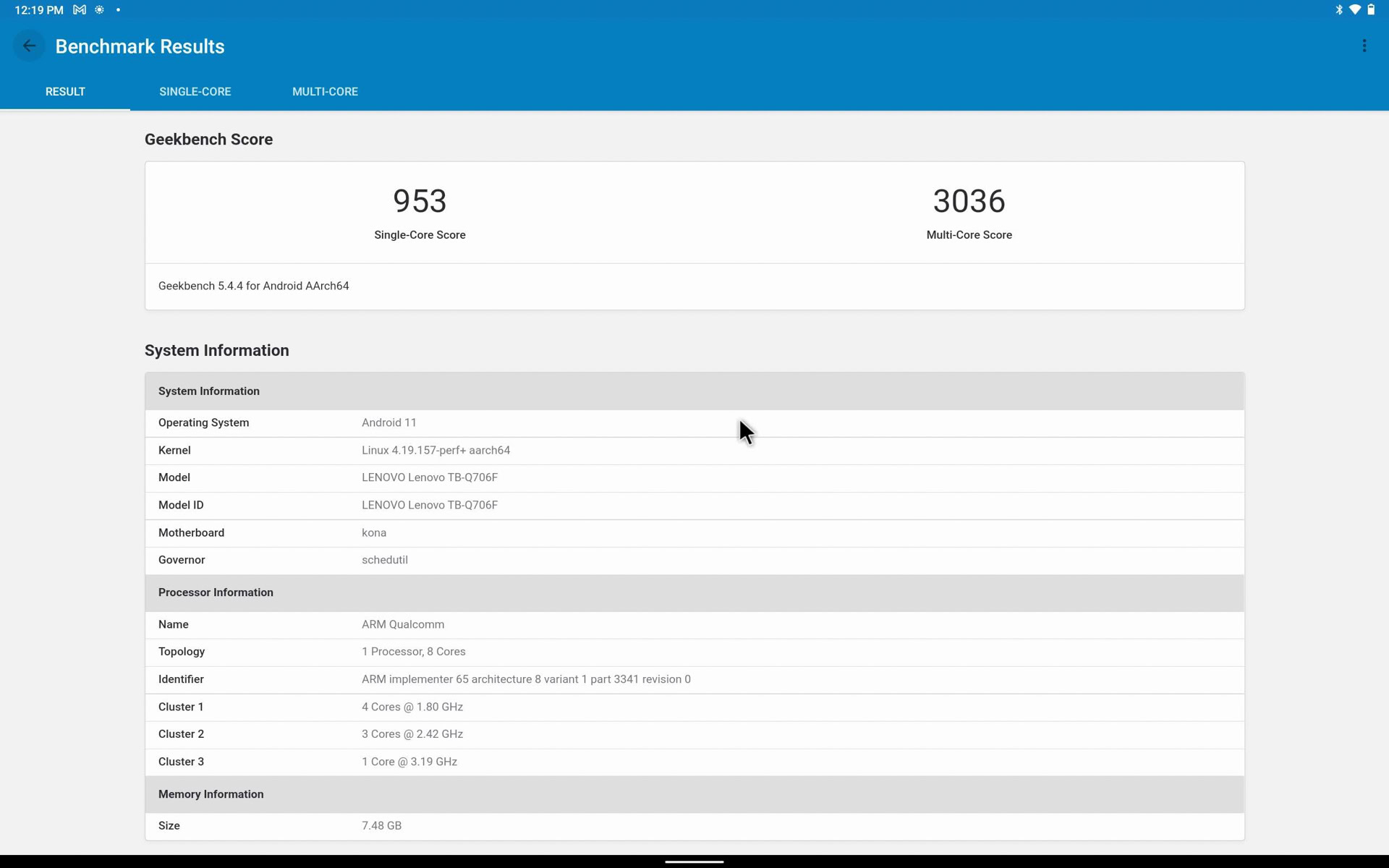Tap the battery status icon
The height and width of the screenshot is (868, 1389).
tap(1371, 10)
